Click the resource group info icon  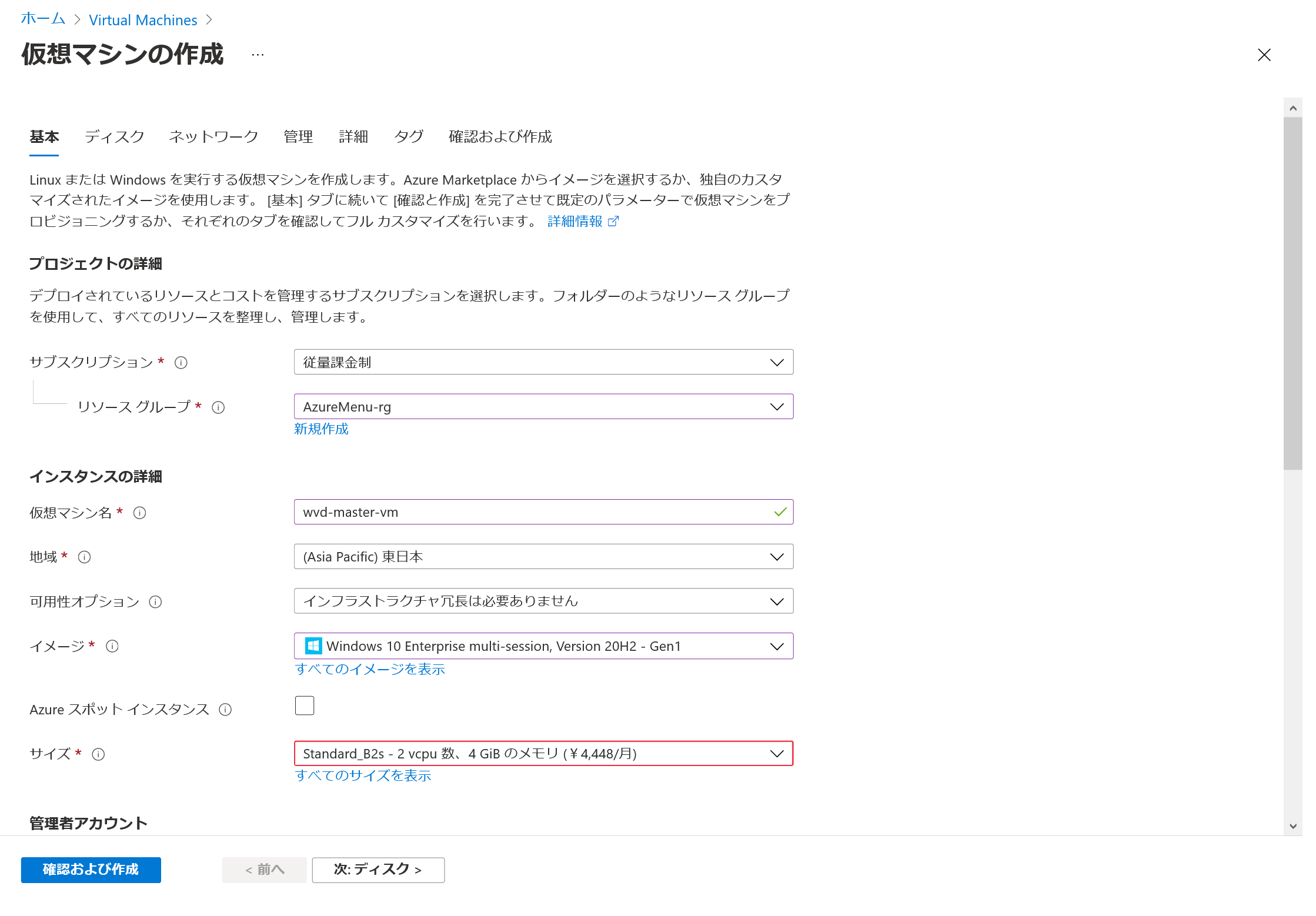tap(218, 407)
